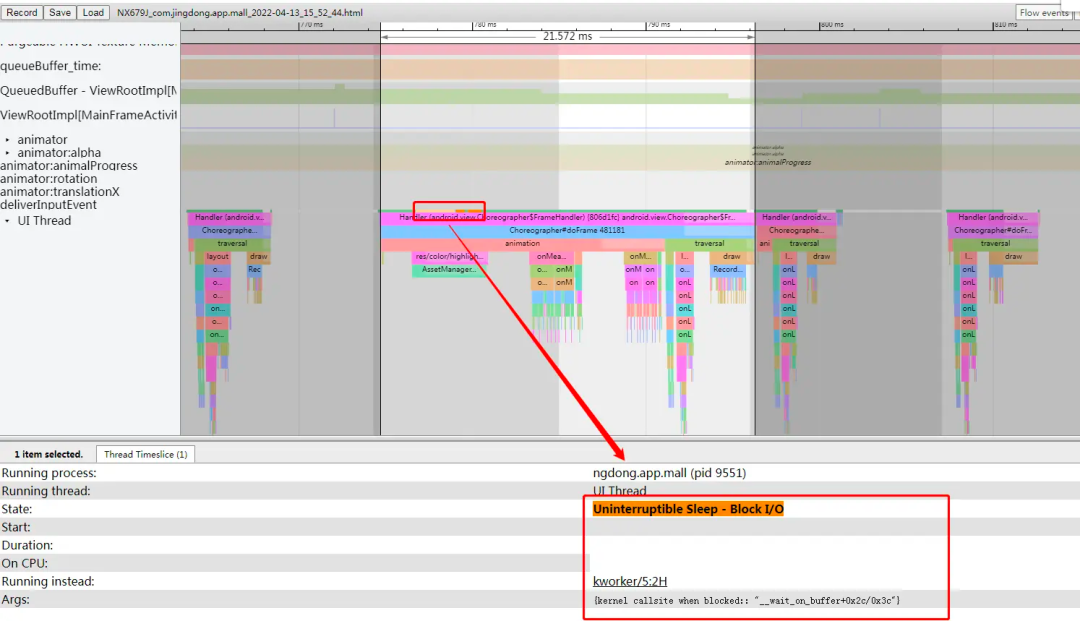1080x621 pixels.
Task: Open the Flow events option
Action: (x=1044, y=12)
